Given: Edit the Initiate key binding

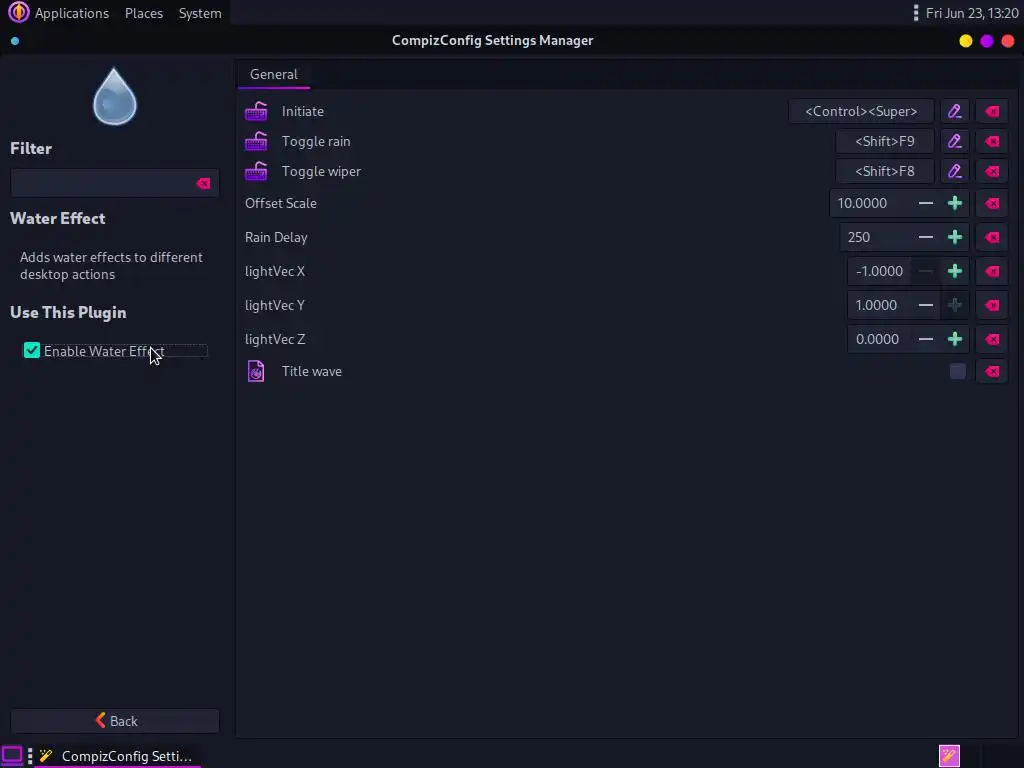Looking at the screenshot, I should tap(955, 111).
